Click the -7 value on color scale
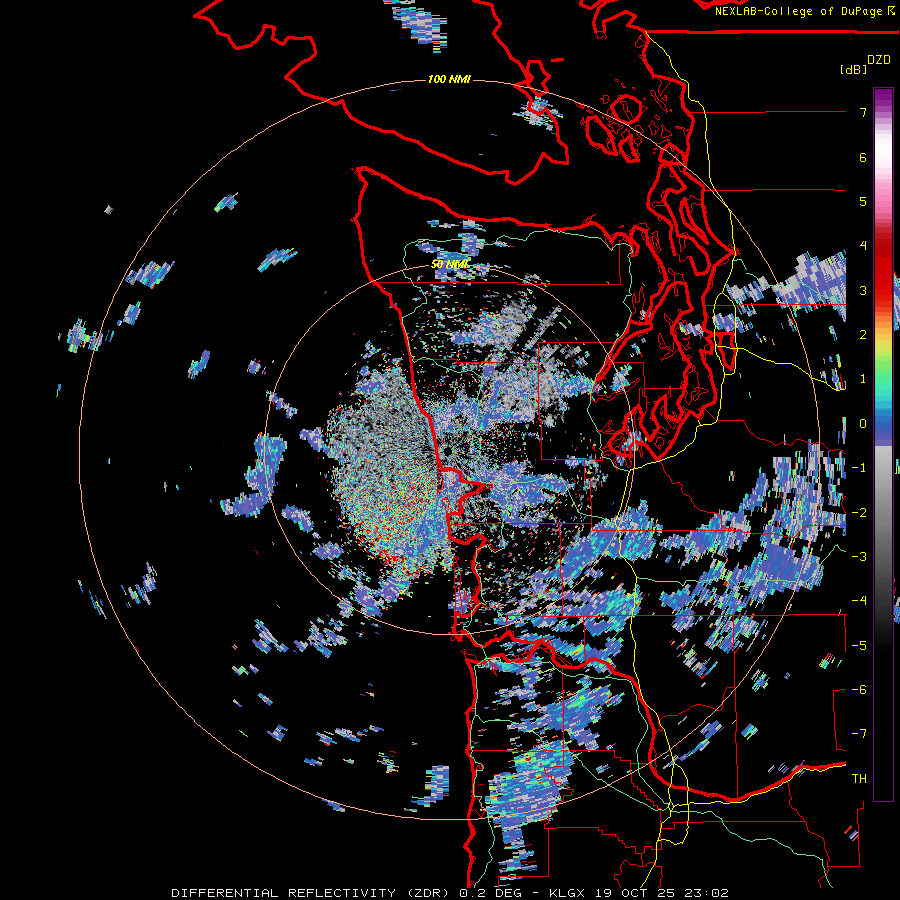The width and height of the screenshot is (900, 900). [859, 734]
